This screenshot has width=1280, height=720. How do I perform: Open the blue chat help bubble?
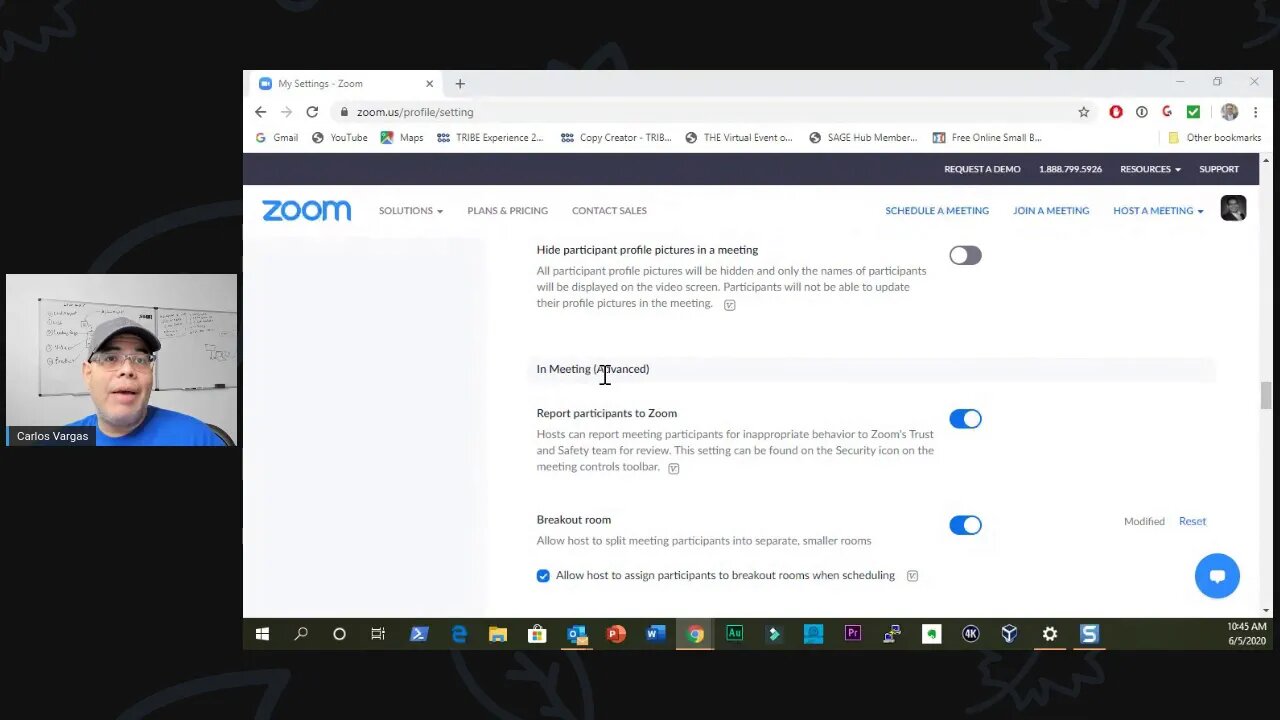(x=1217, y=576)
